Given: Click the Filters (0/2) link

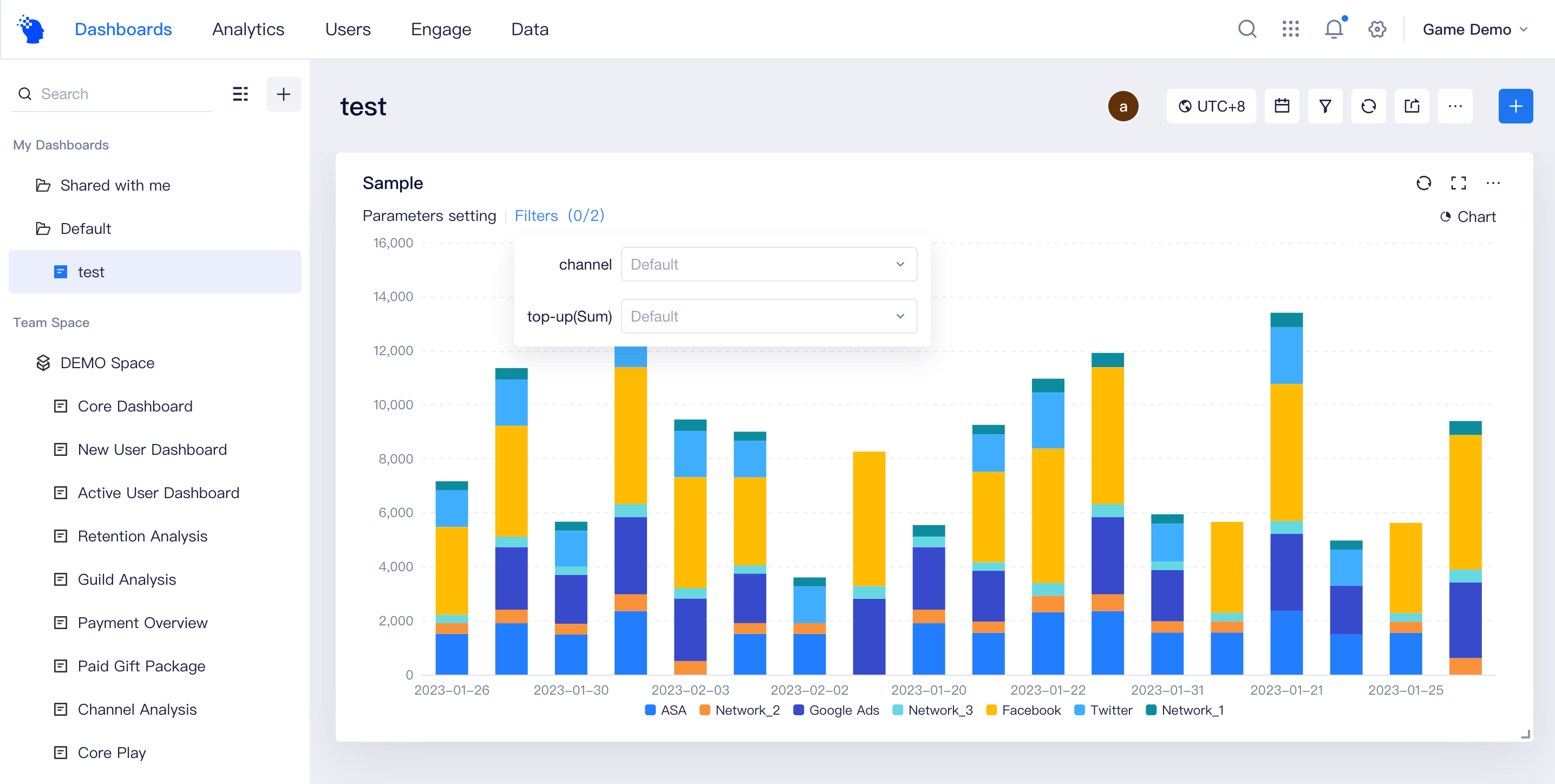Looking at the screenshot, I should click(559, 215).
